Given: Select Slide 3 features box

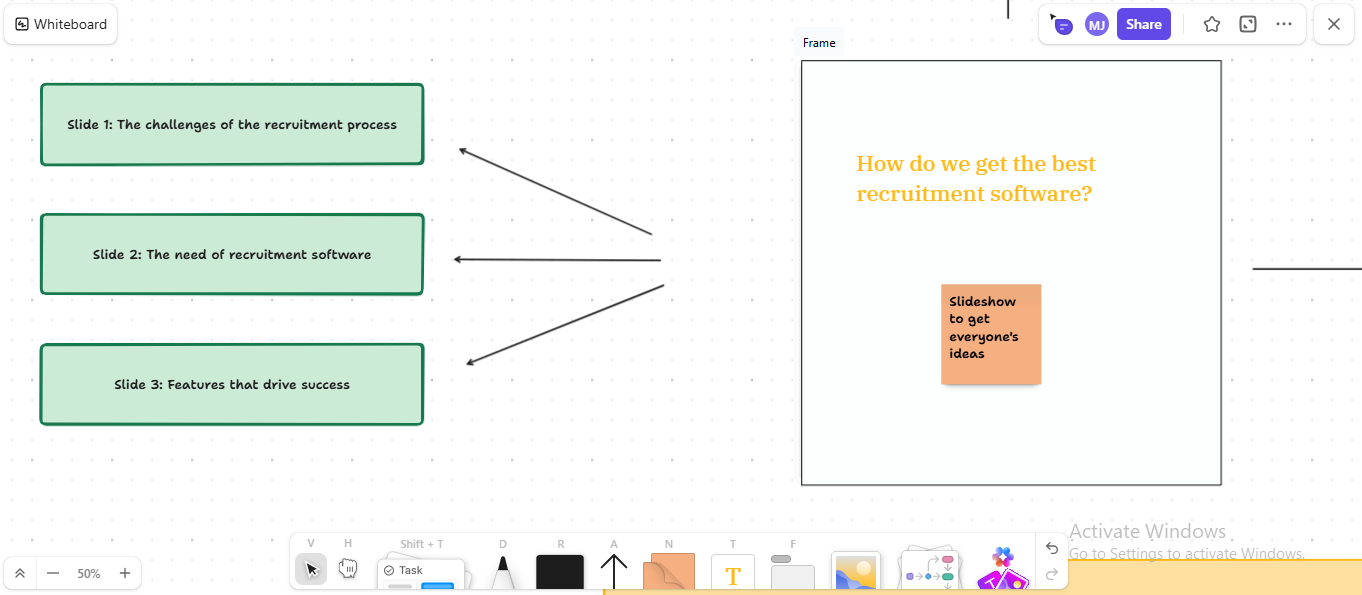Looking at the screenshot, I should [232, 384].
